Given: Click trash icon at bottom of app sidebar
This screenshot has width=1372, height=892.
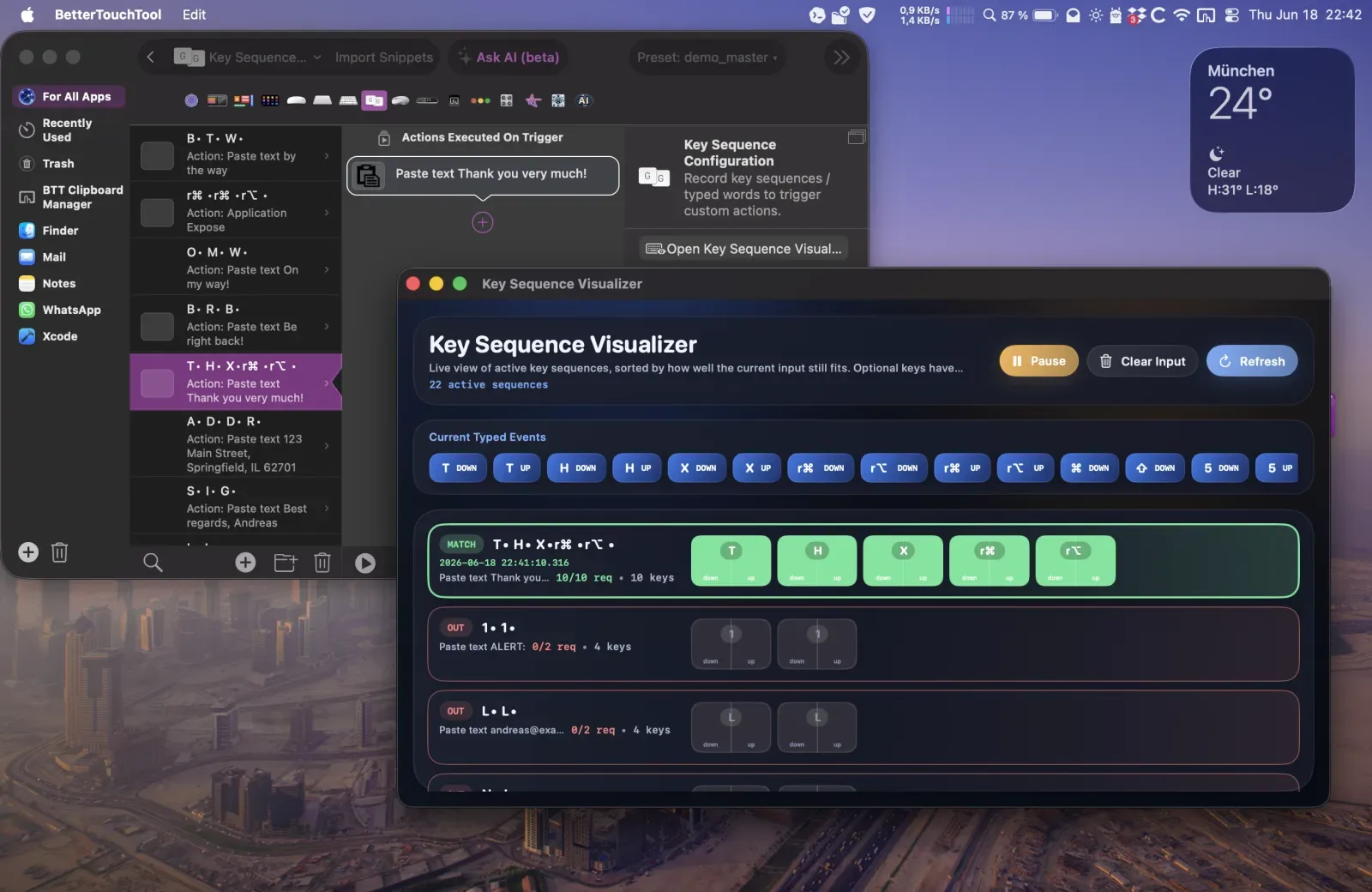Looking at the screenshot, I should 59,552.
